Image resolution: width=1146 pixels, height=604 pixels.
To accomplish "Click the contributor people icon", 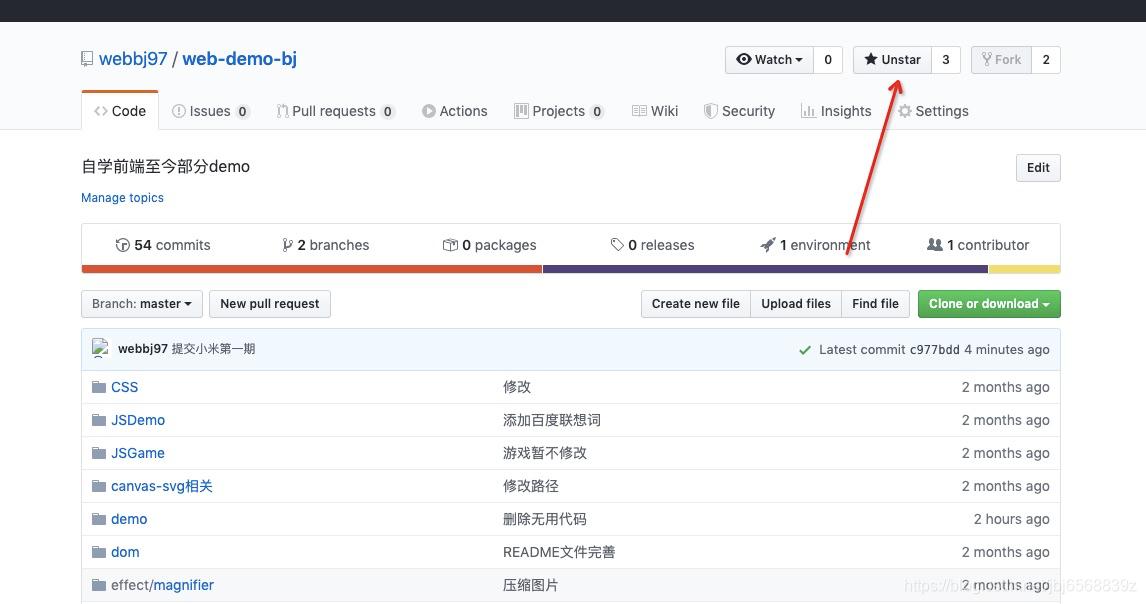I will coord(935,244).
